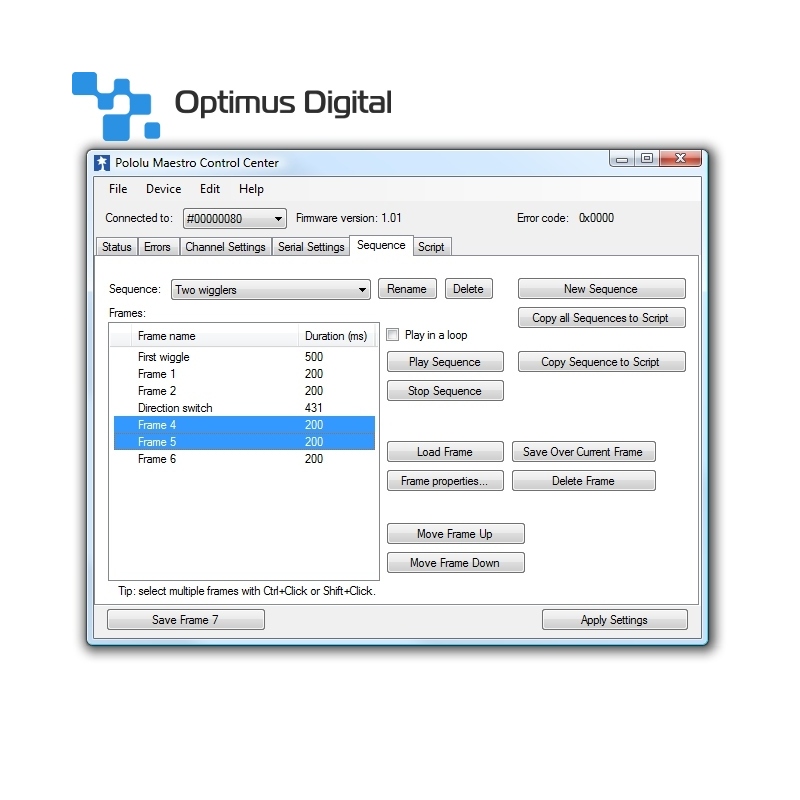Select the Frame 4 row
800x800 pixels.
244,425
